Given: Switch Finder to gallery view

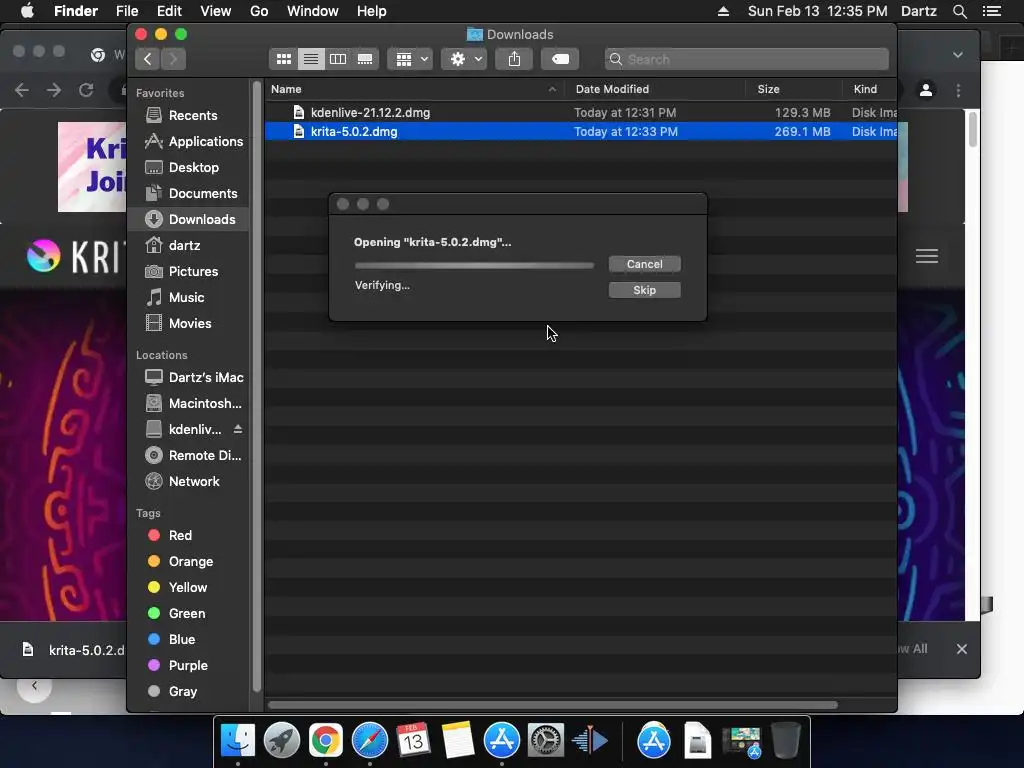Looking at the screenshot, I should (x=365, y=59).
